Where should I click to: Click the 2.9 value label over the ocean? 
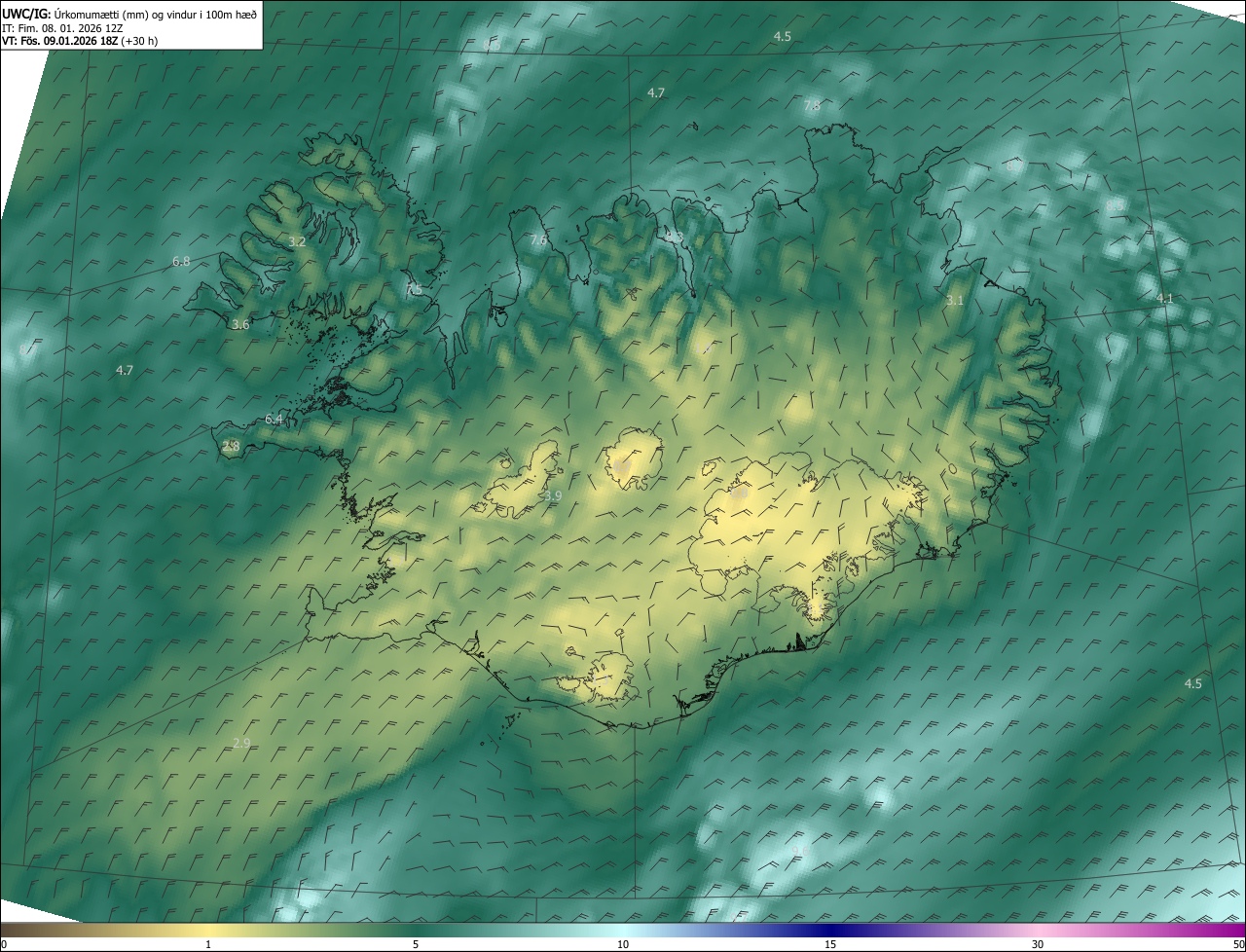point(241,743)
